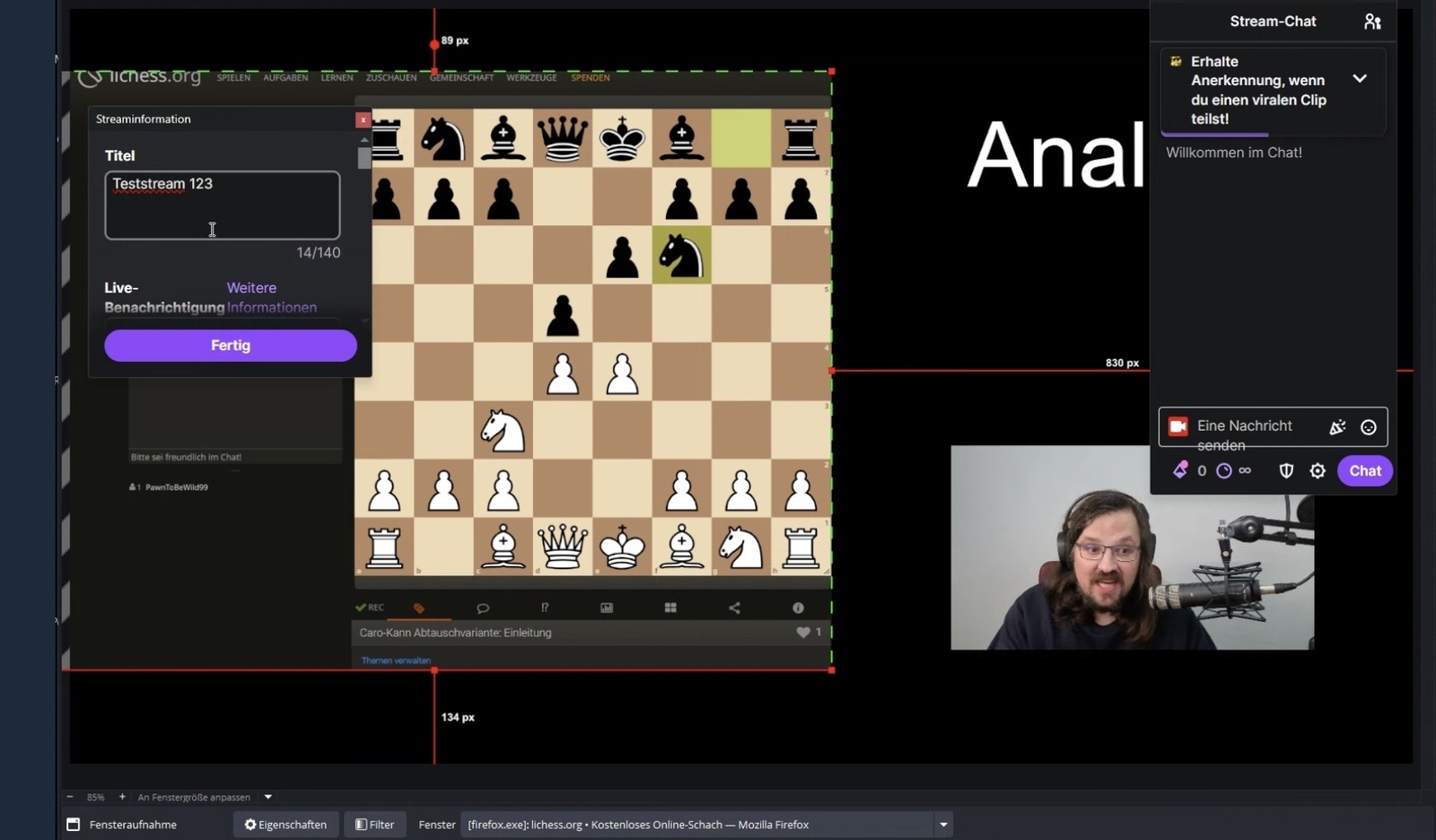Expand the viral clip recognition banner
Screen dimensions: 1436x840
tap(1360, 79)
